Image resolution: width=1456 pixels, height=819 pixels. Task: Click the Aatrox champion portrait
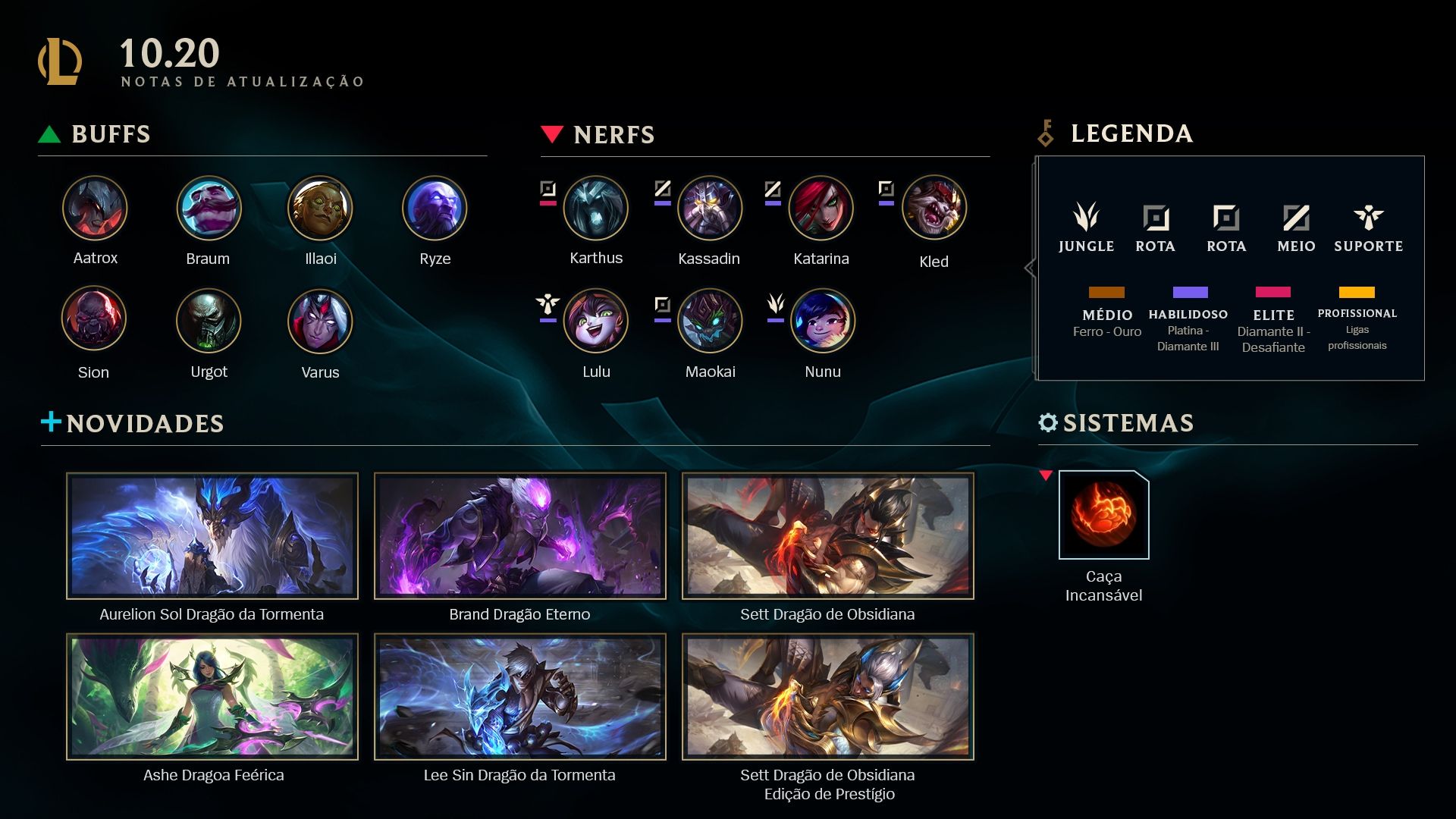(95, 208)
